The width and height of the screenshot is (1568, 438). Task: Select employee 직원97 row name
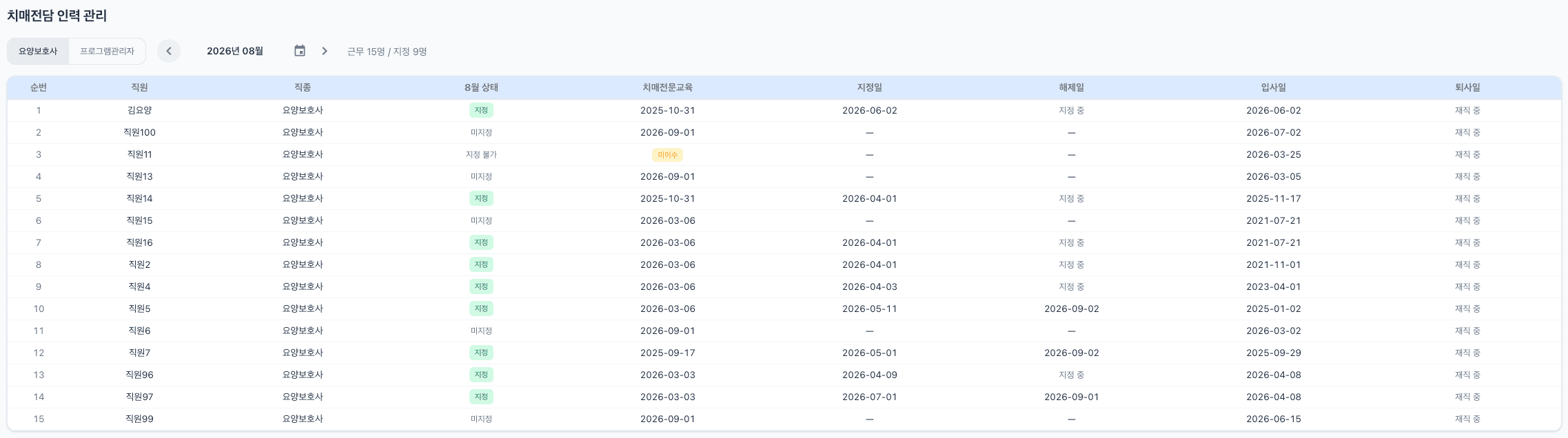139,397
